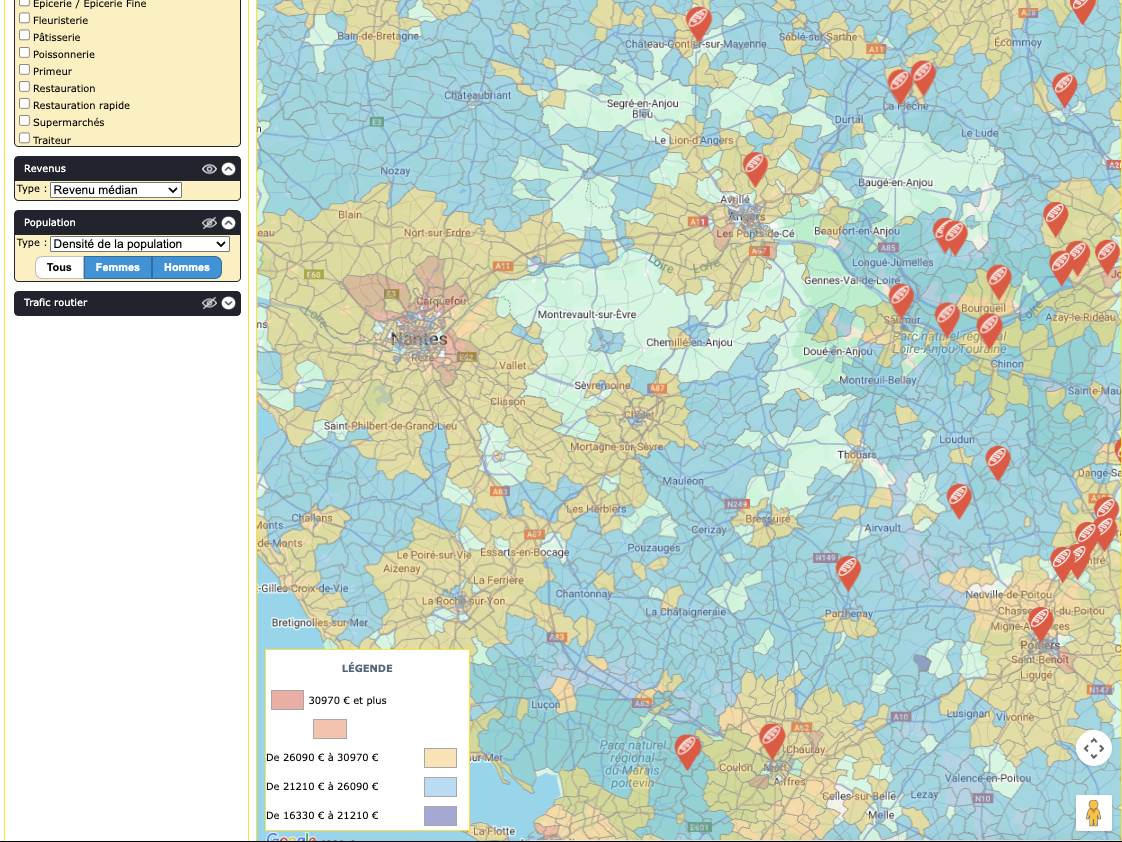Open Densité de la population dropdown

coord(140,244)
